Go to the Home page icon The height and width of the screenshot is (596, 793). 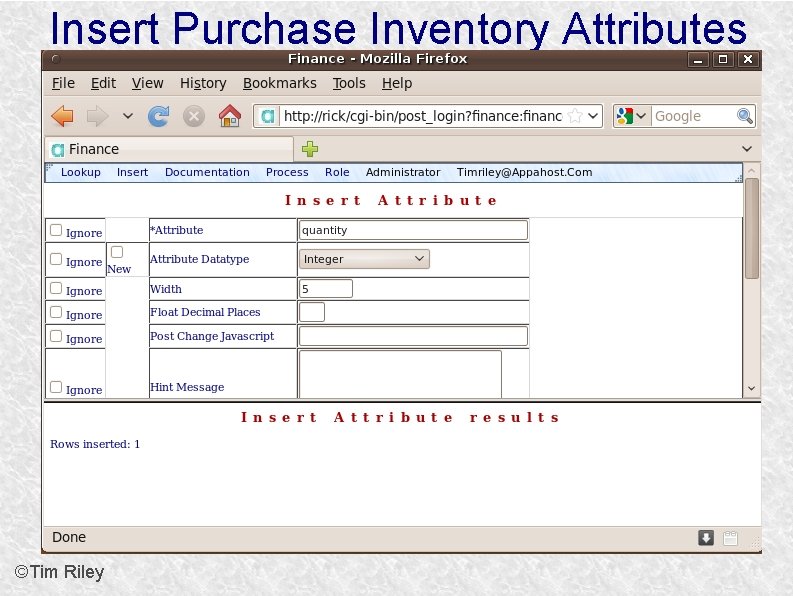coord(230,116)
